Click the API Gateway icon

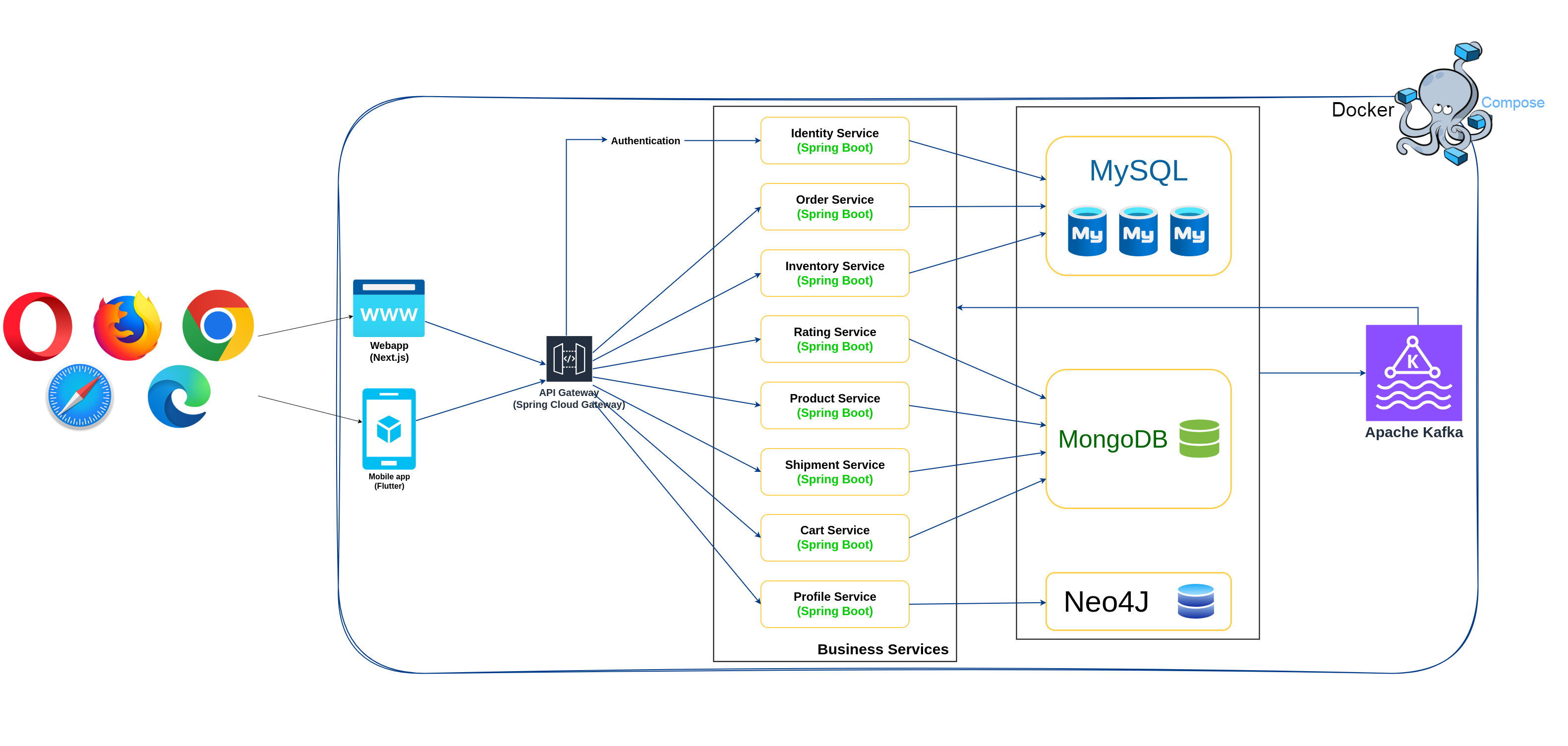click(569, 358)
